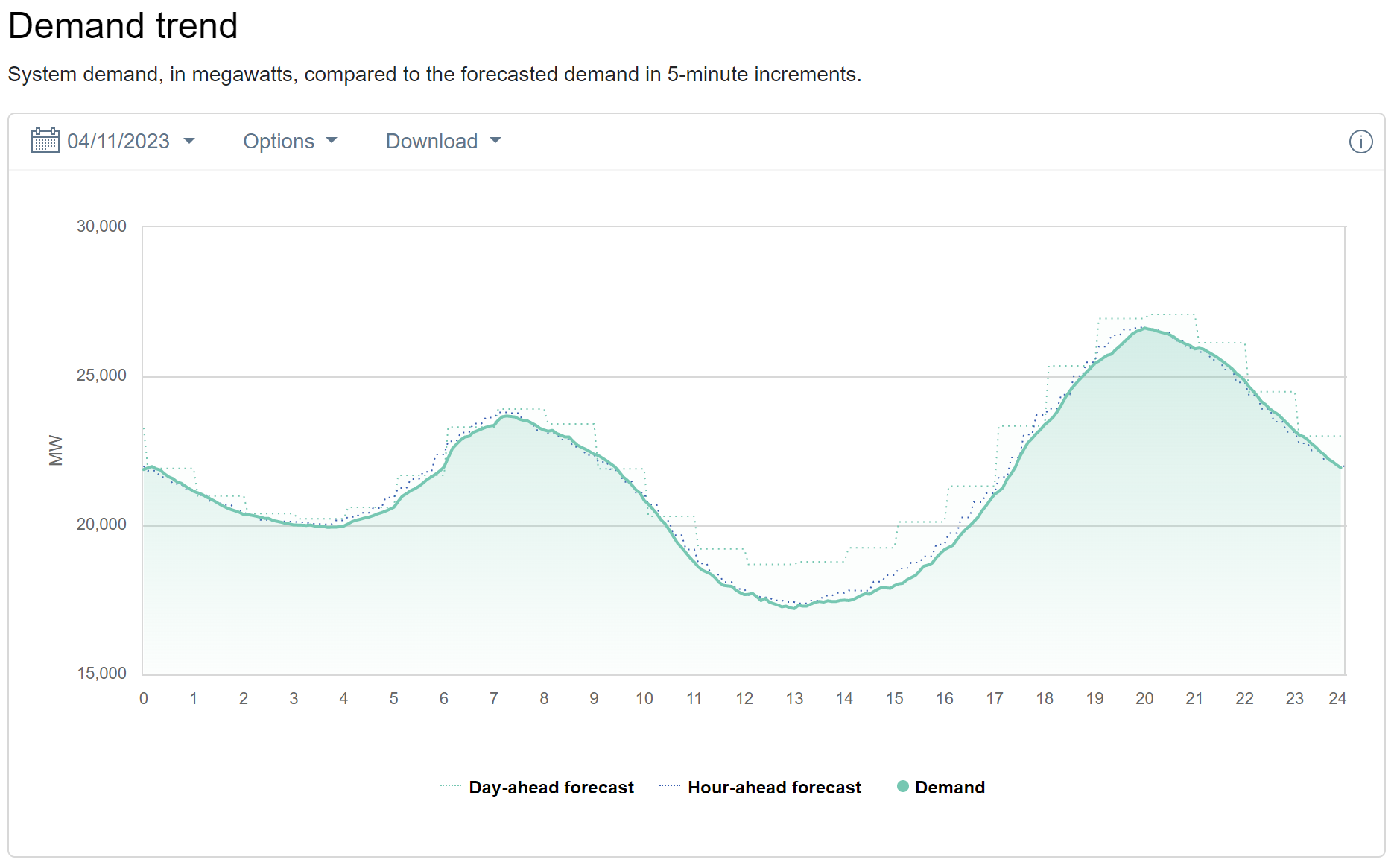The height and width of the screenshot is (868, 1394).
Task: Toggle the Hour-ahead forecast series label
Action: pos(774,788)
